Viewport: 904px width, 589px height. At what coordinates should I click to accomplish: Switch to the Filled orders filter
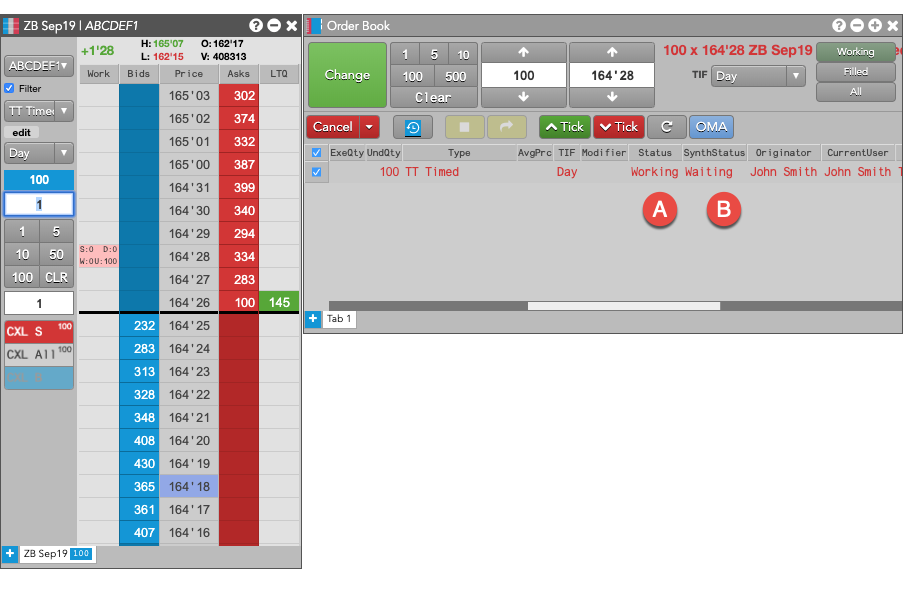[855, 72]
